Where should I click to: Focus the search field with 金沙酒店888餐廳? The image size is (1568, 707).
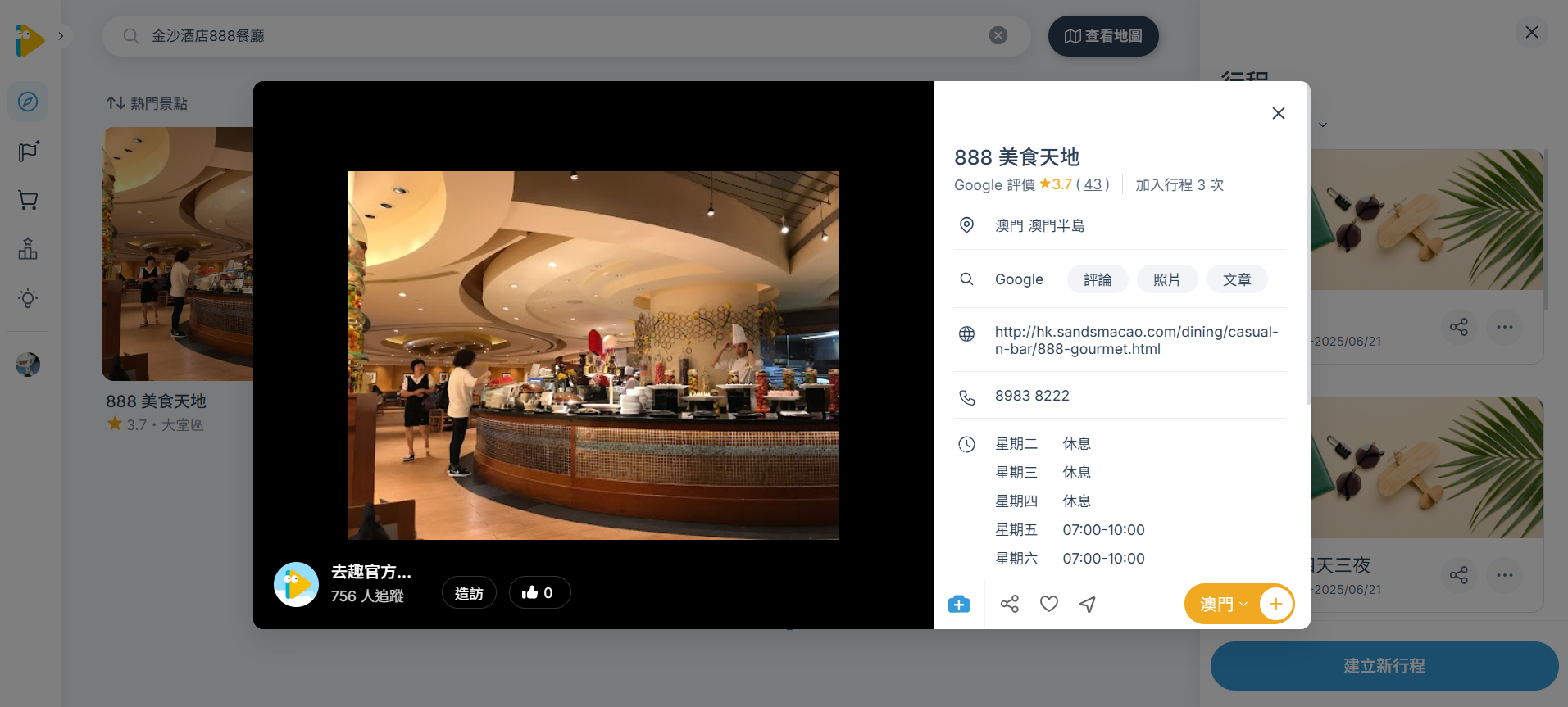(566, 36)
